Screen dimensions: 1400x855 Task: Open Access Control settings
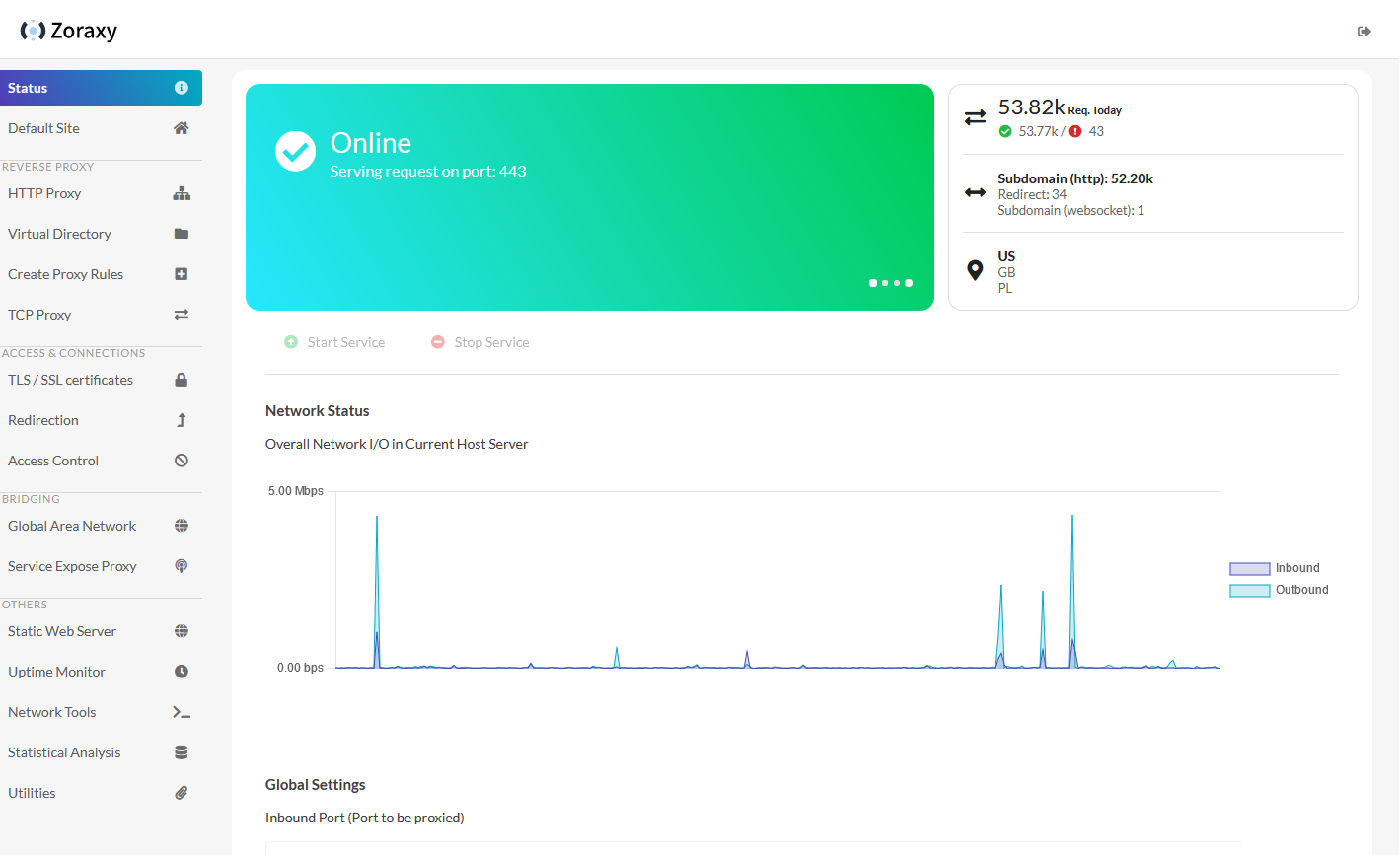click(101, 461)
